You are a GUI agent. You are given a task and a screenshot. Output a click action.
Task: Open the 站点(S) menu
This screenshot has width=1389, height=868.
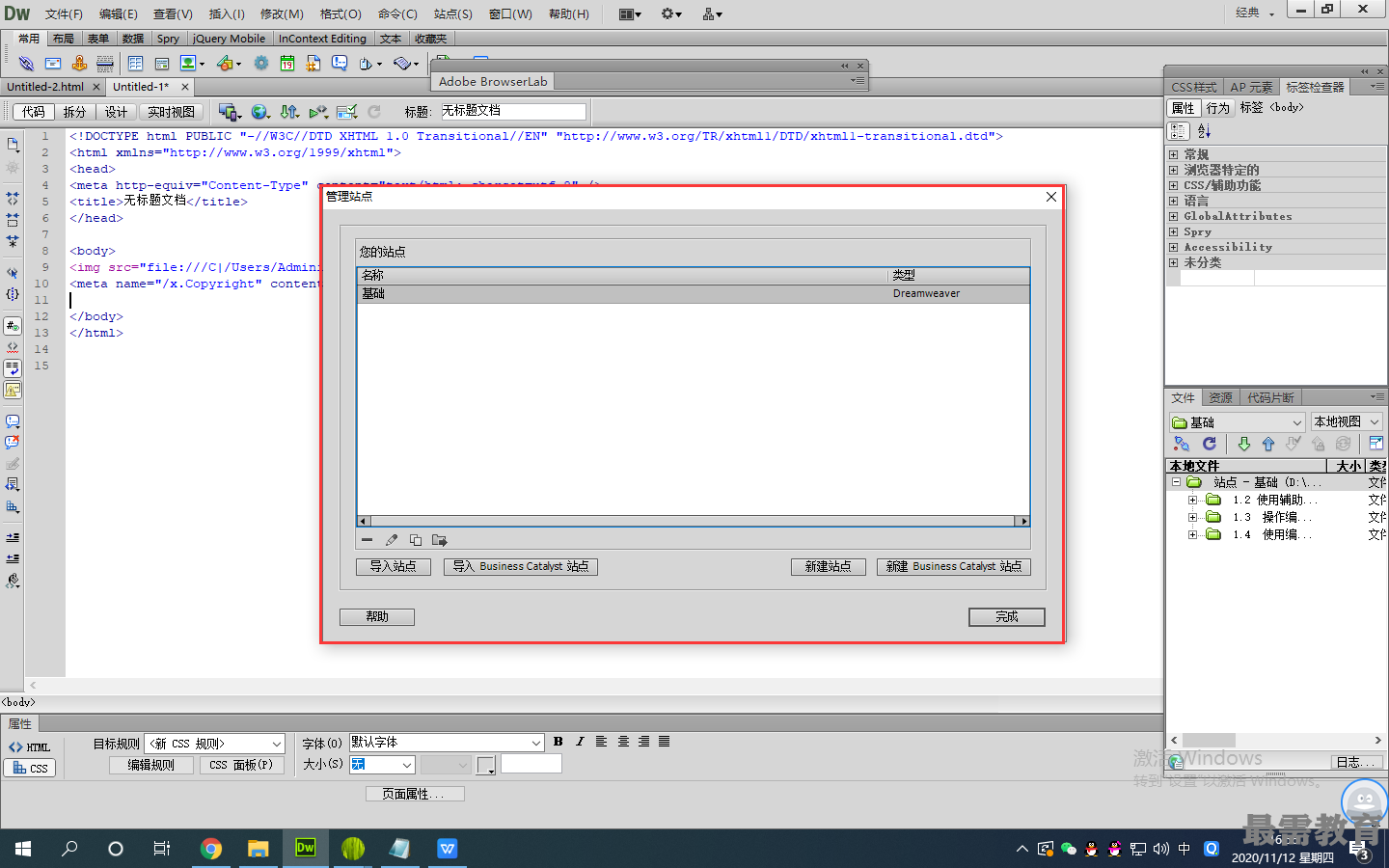[x=452, y=14]
